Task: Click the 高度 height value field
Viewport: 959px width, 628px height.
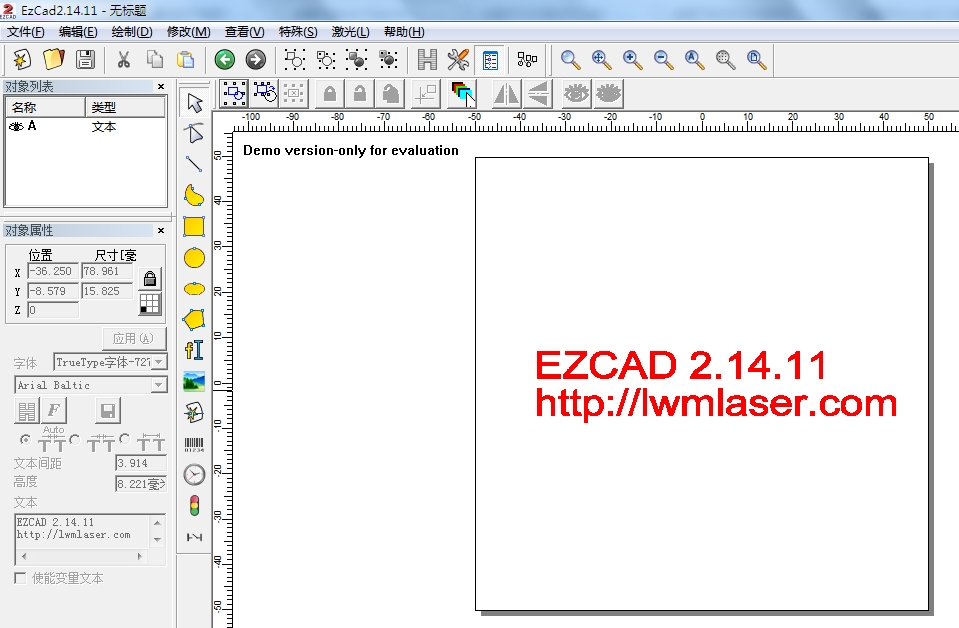Action: pos(141,484)
